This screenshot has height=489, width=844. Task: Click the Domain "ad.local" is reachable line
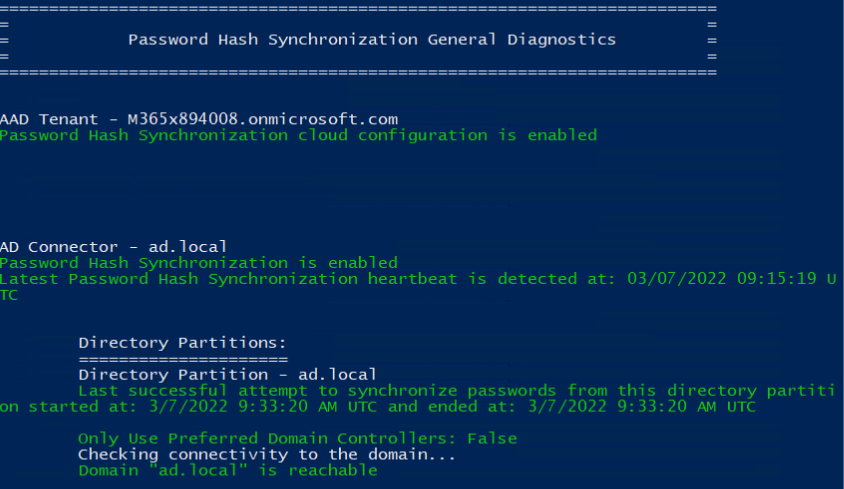[228, 470]
